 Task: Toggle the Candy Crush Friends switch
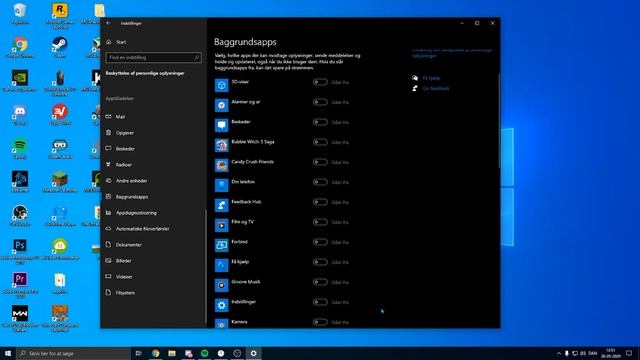point(320,162)
